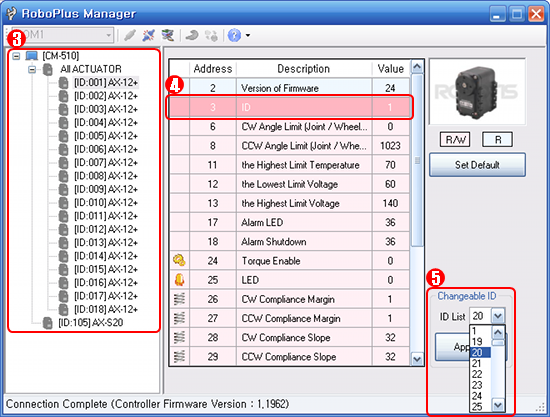This screenshot has height=417, width=550.
Task: Select the Lowest Limit Voltage row
Action: pos(290,184)
